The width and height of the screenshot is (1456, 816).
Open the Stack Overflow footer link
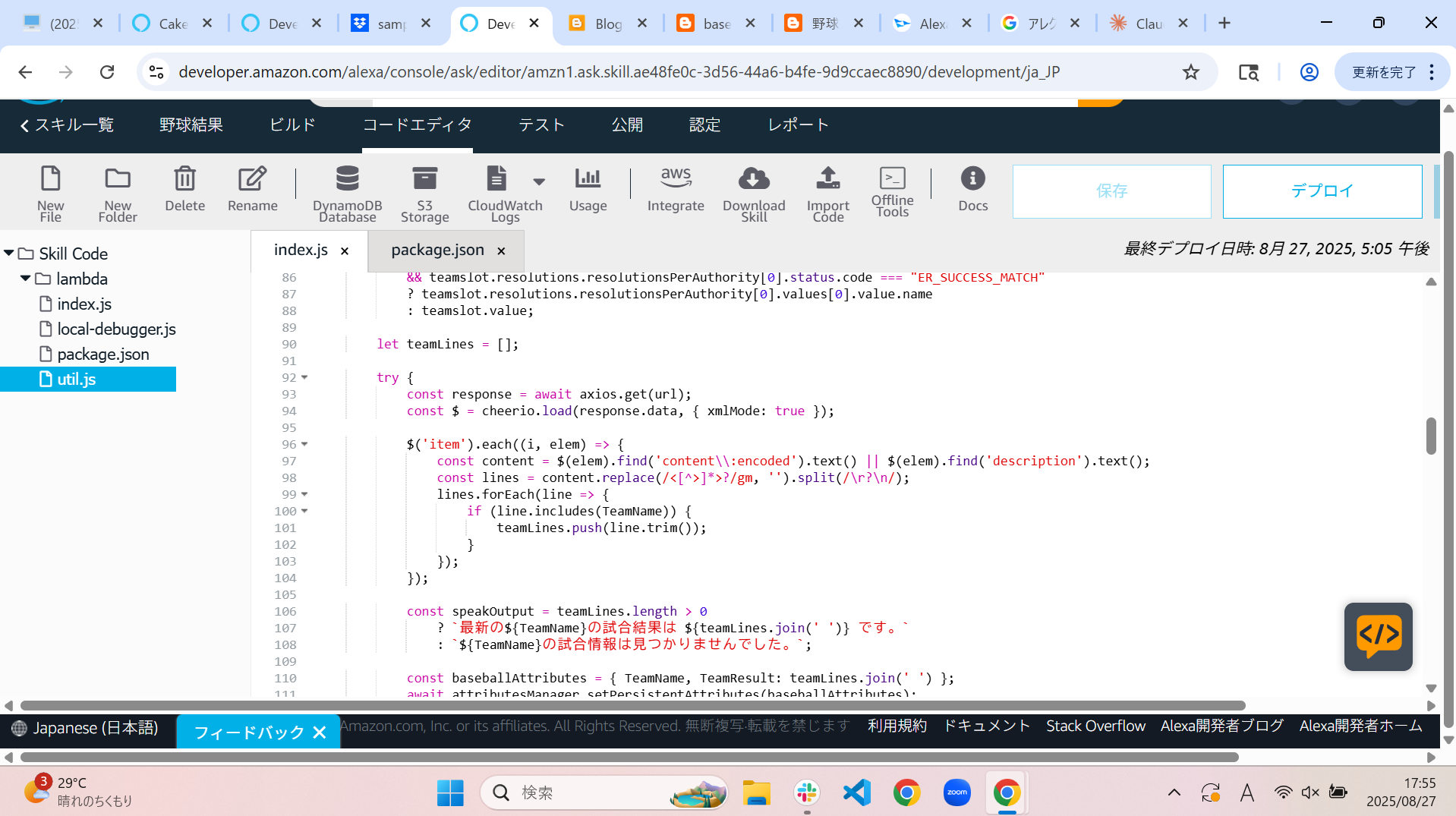click(1095, 726)
